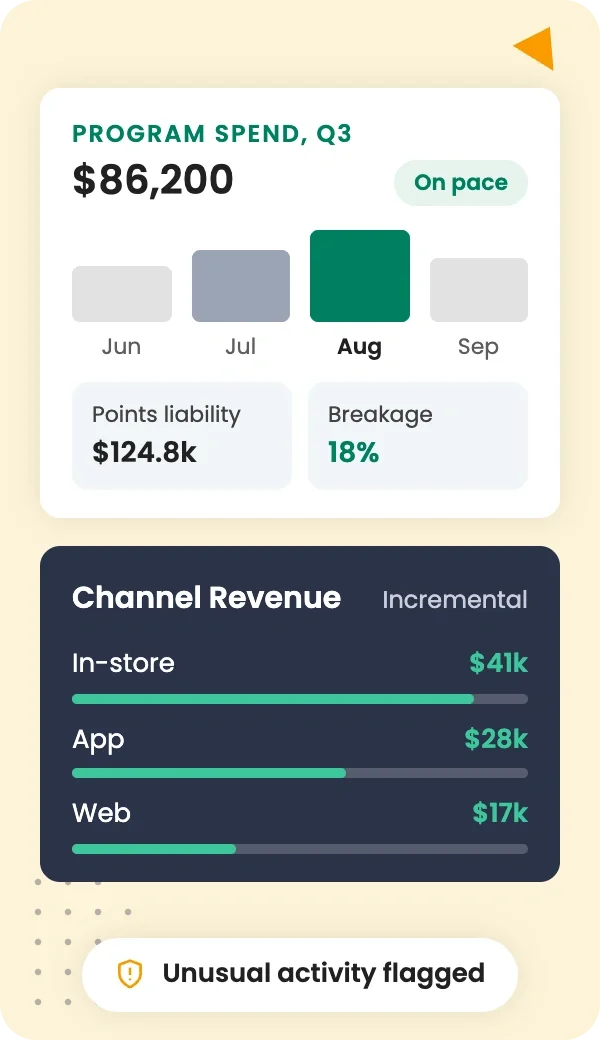The height and width of the screenshot is (1040, 600).
Task: Open the Breakage card
Action: coord(418,436)
